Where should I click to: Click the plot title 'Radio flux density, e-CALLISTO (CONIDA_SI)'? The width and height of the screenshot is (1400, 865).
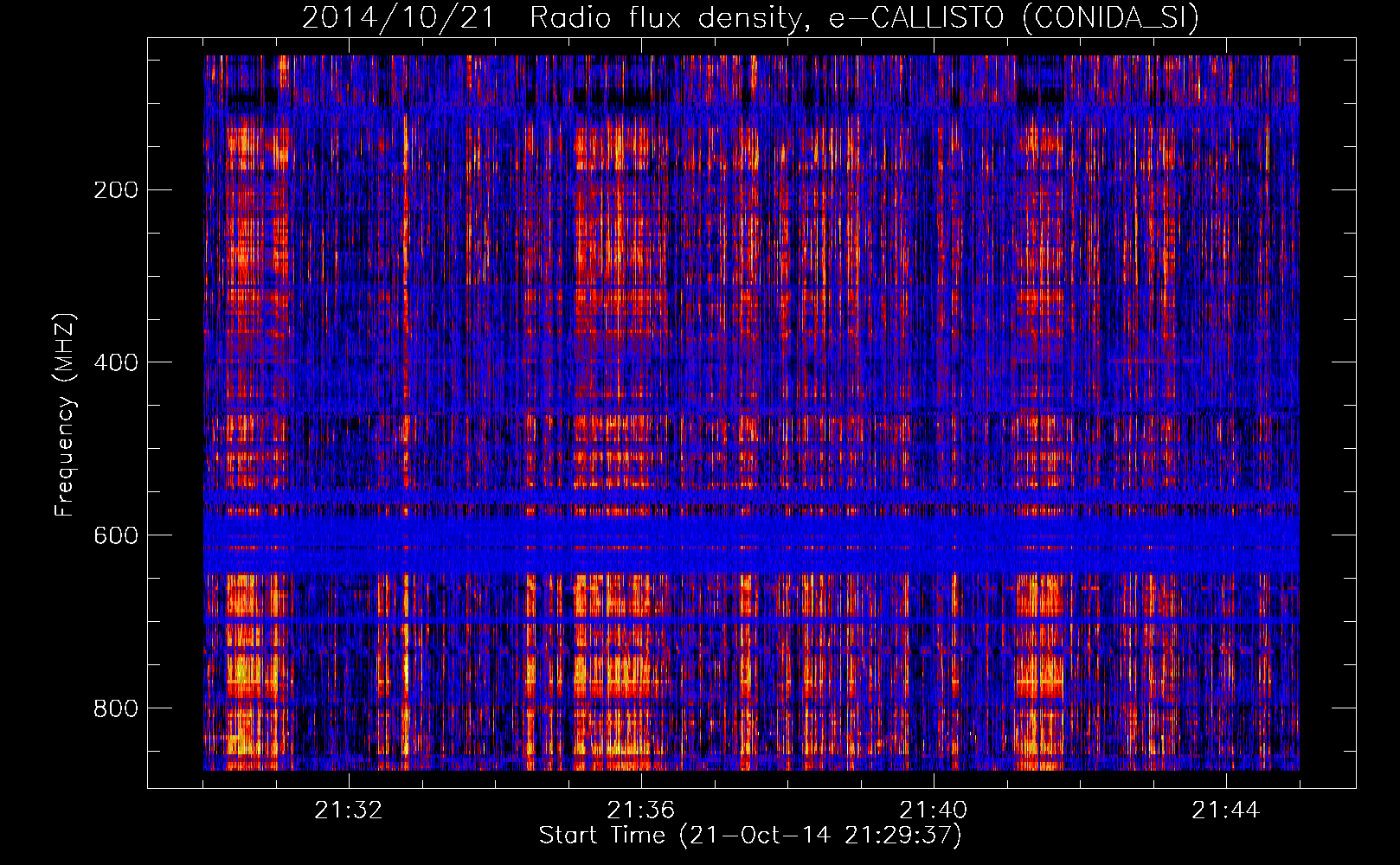pos(864,17)
